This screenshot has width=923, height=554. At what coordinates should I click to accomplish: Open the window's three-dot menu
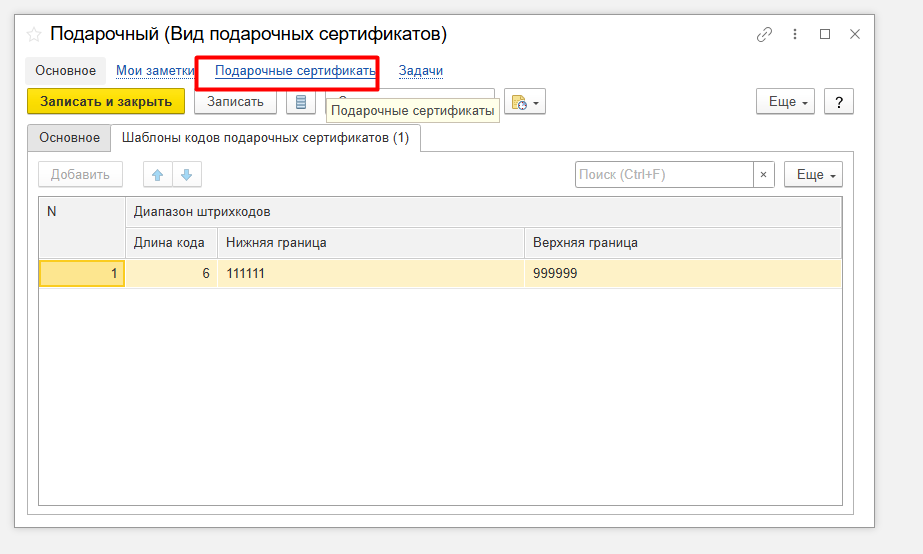[795, 34]
